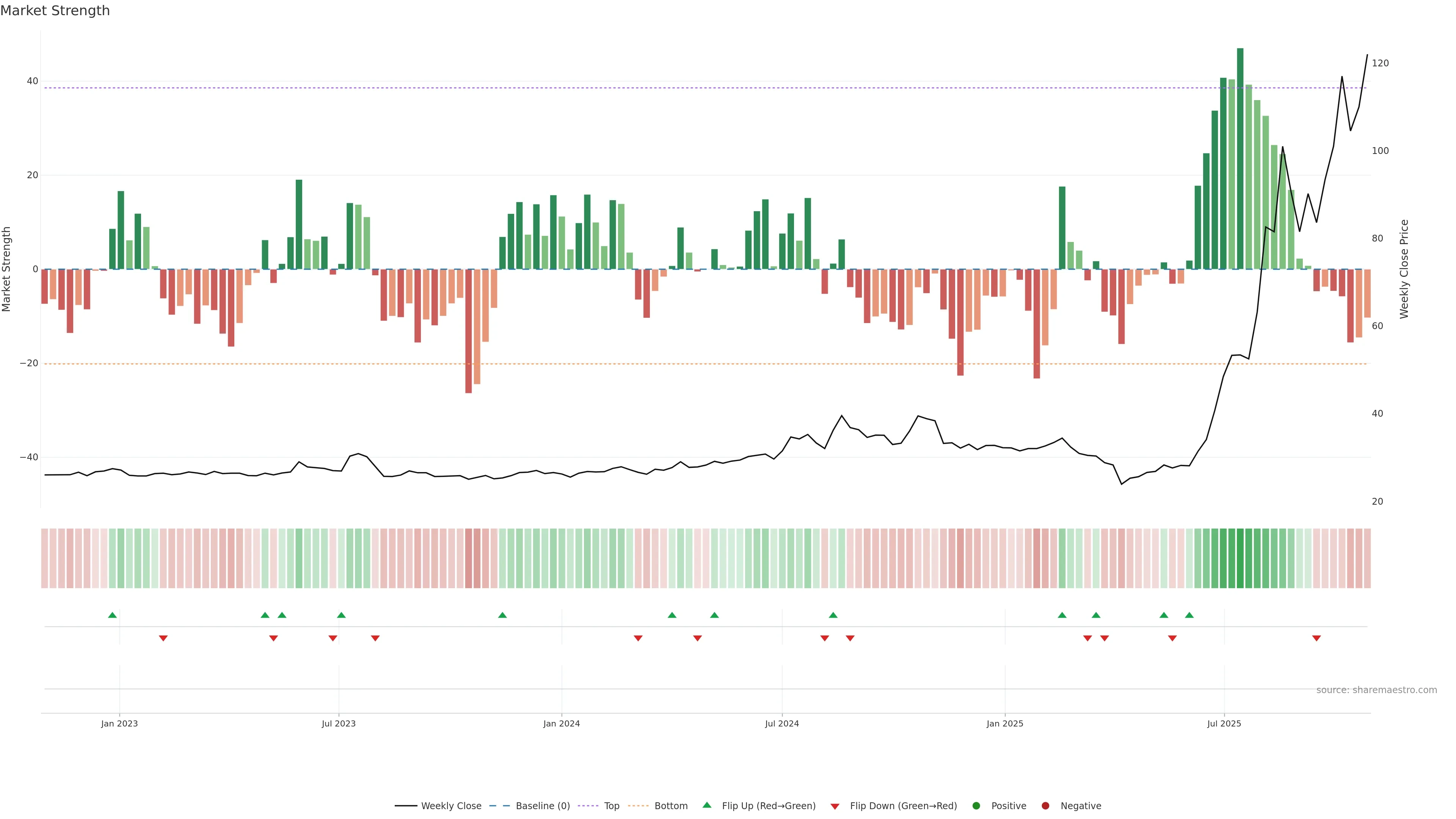Click the first flip-up triangle near Jan 2023
This screenshot has width=1456, height=819.
pyautogui.click(x=113, y=615)
